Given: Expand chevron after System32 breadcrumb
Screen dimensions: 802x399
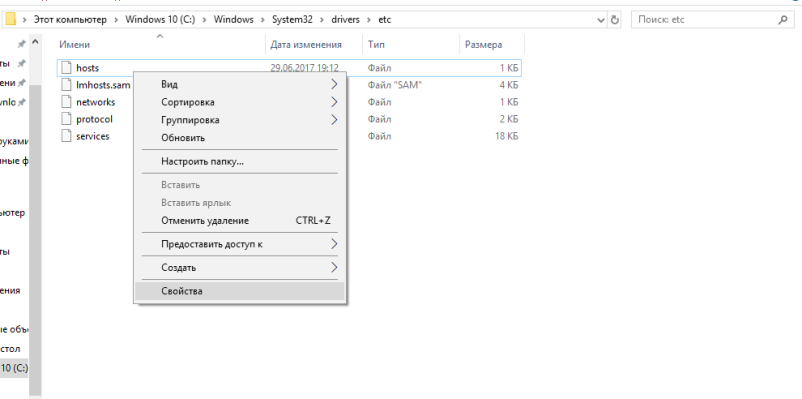Looking at the screenshot, I should (323, 20).
